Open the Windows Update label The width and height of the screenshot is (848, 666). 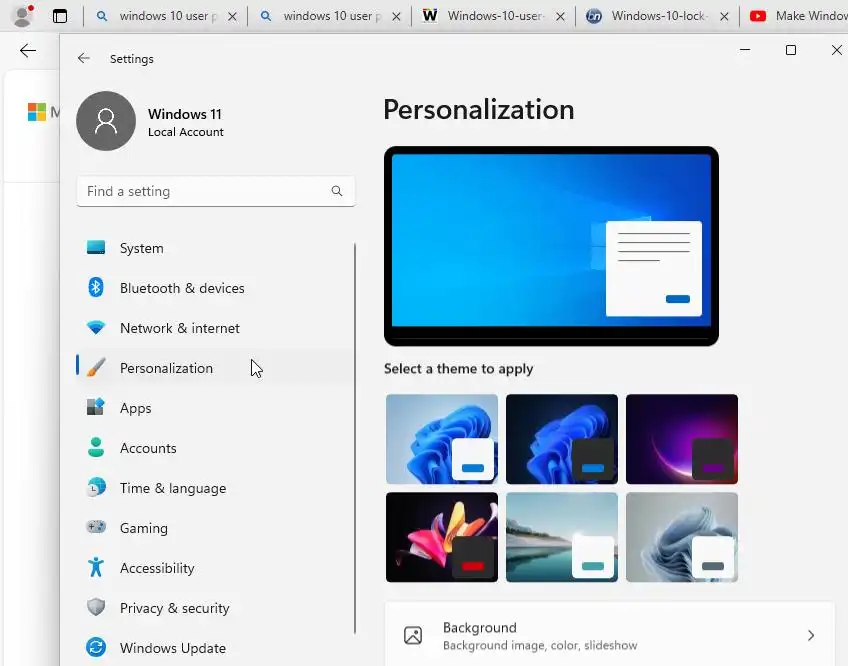point(173,648)
